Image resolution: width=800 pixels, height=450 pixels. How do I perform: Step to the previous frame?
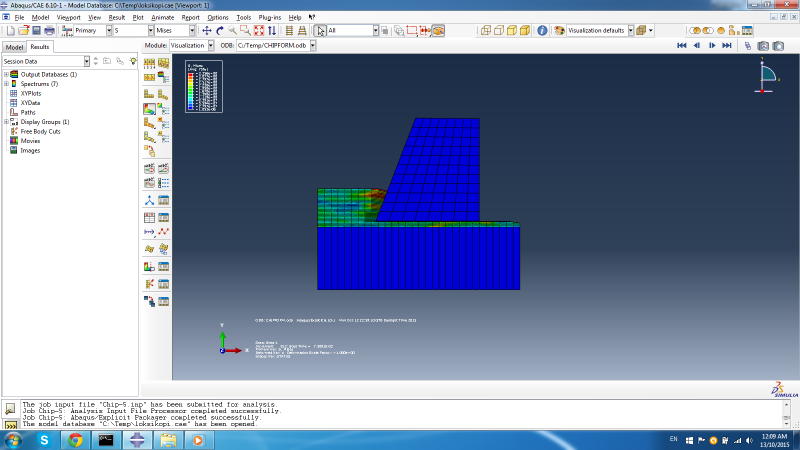point(697,45)
